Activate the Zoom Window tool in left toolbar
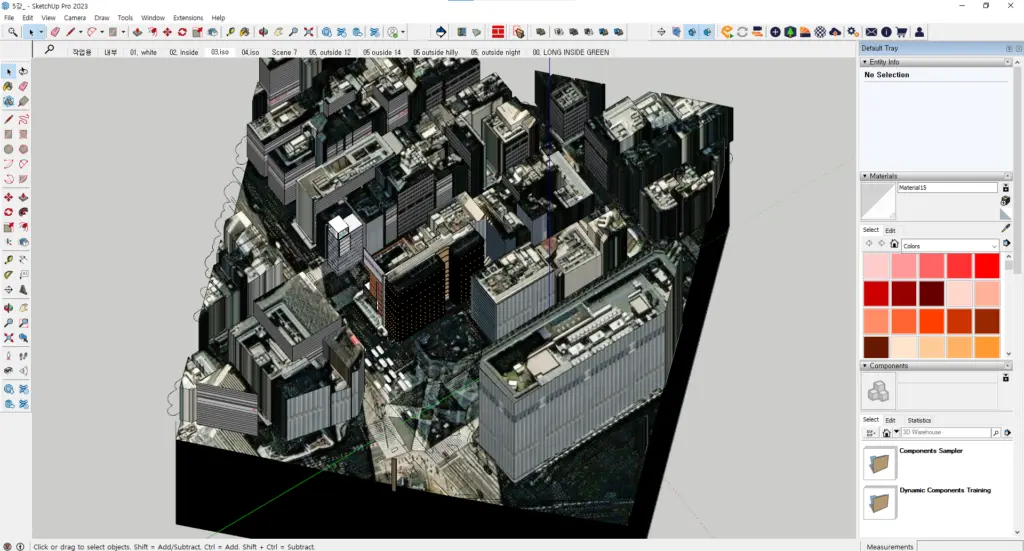Screen dimensions: 1024x551 click(x=24, y=323)
